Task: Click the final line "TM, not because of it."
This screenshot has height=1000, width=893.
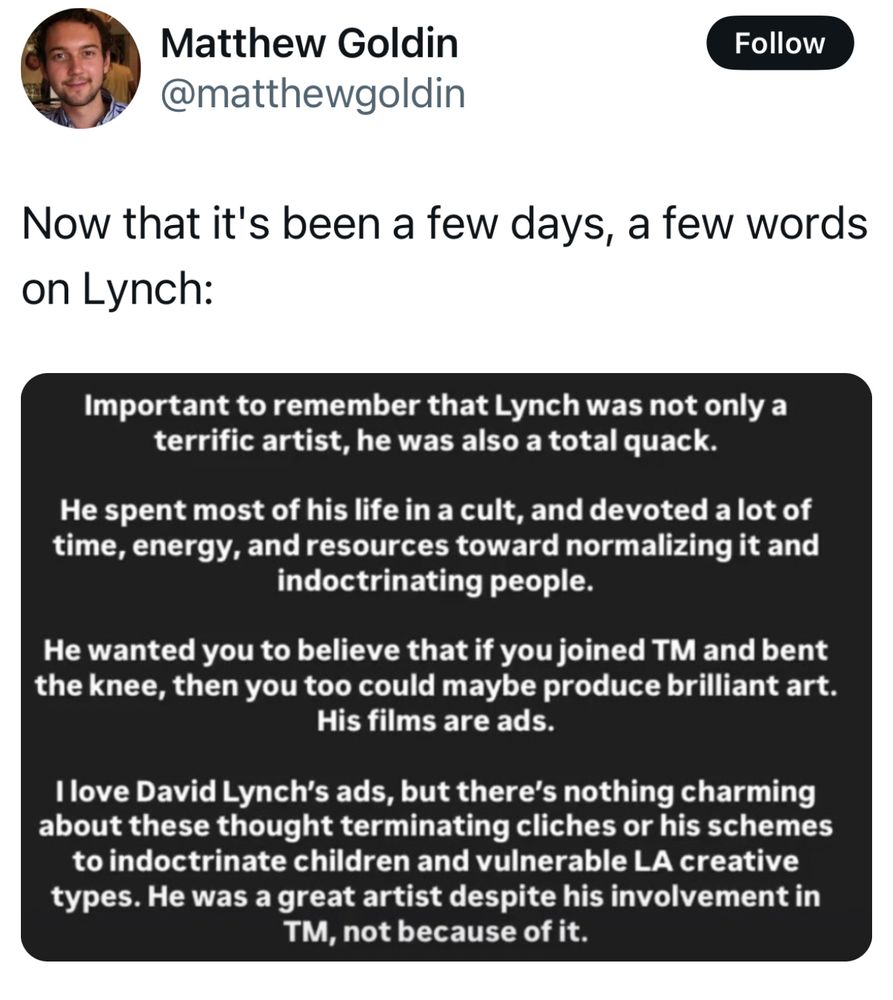Action: pyautogui.click(x=446, y=931)
